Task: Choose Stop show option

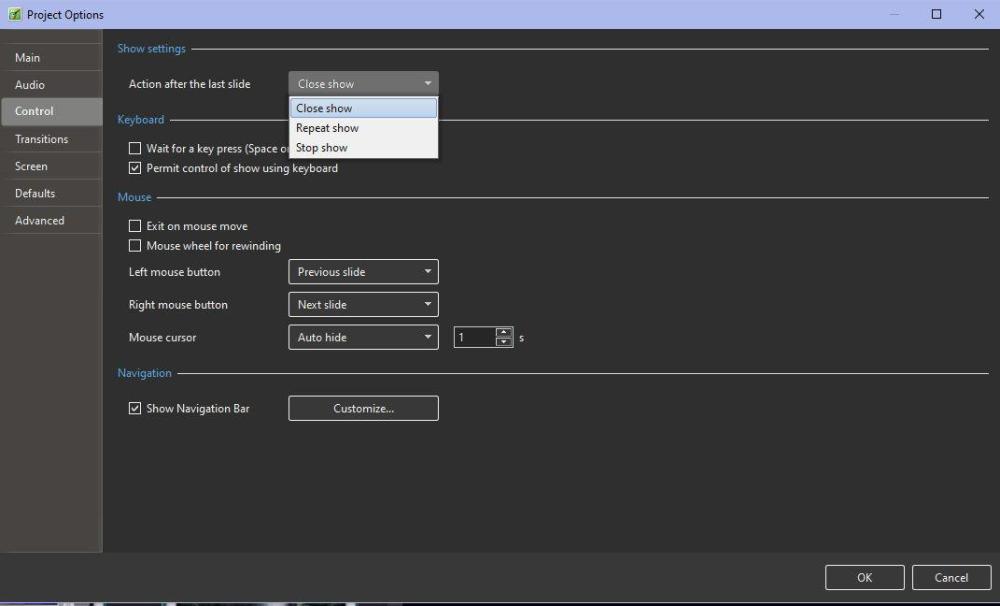Action: (x=322, y=148)
